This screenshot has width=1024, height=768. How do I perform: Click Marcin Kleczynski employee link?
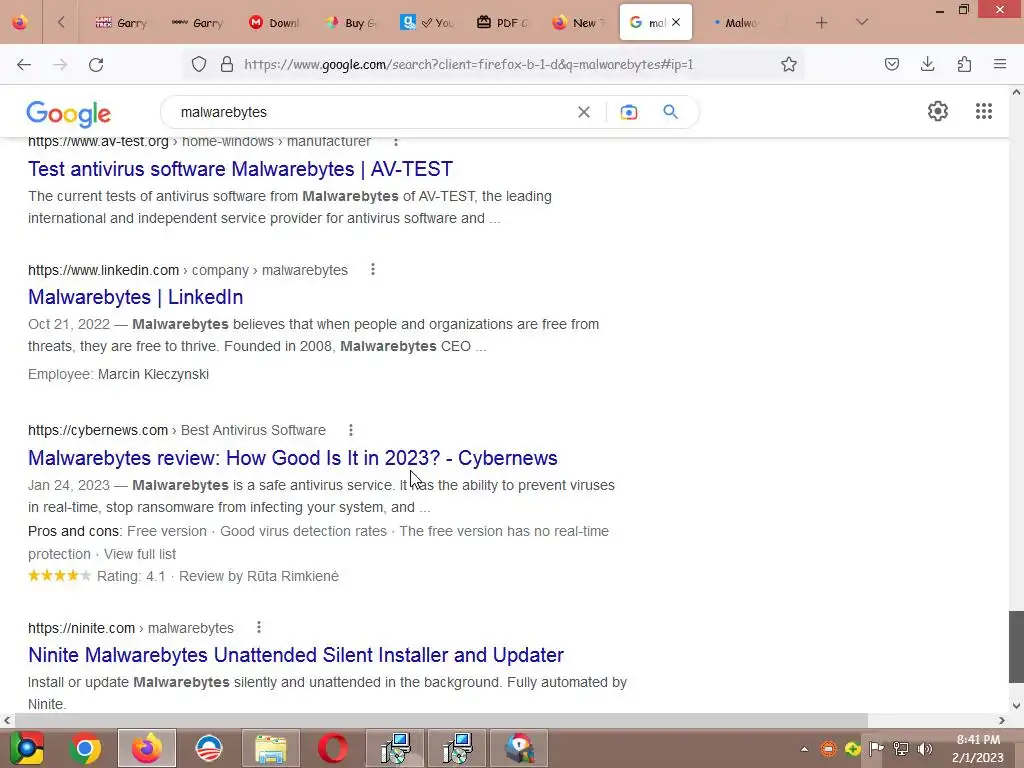(x=153, y=374)
